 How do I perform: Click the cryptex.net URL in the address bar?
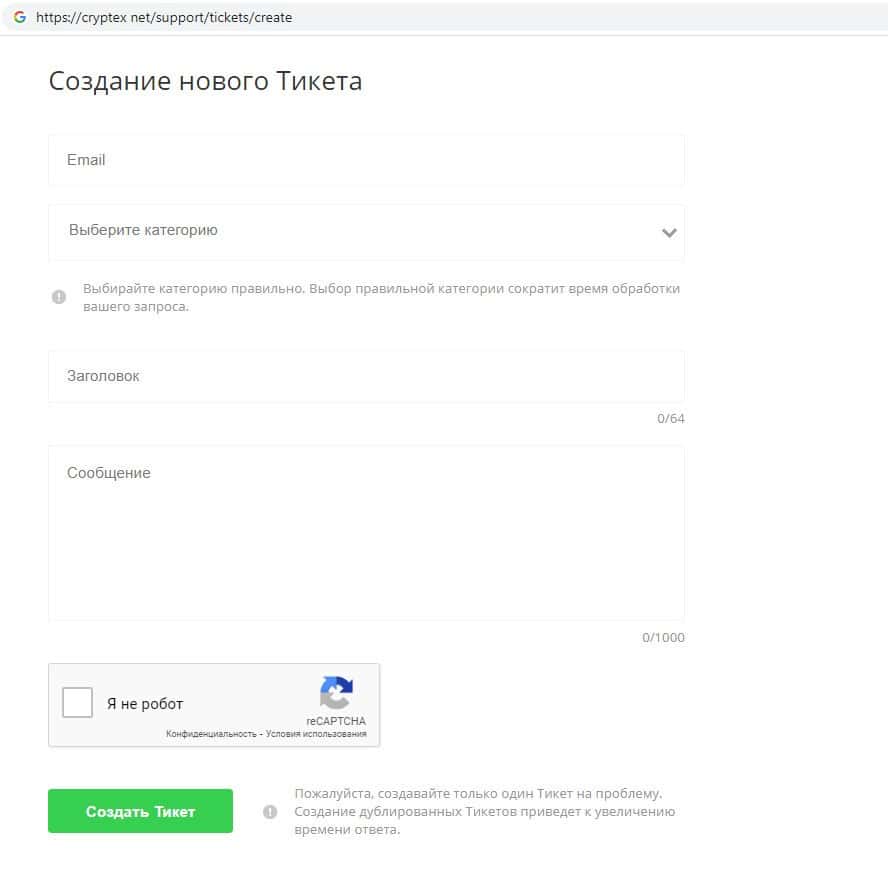(x=164, y=18)
